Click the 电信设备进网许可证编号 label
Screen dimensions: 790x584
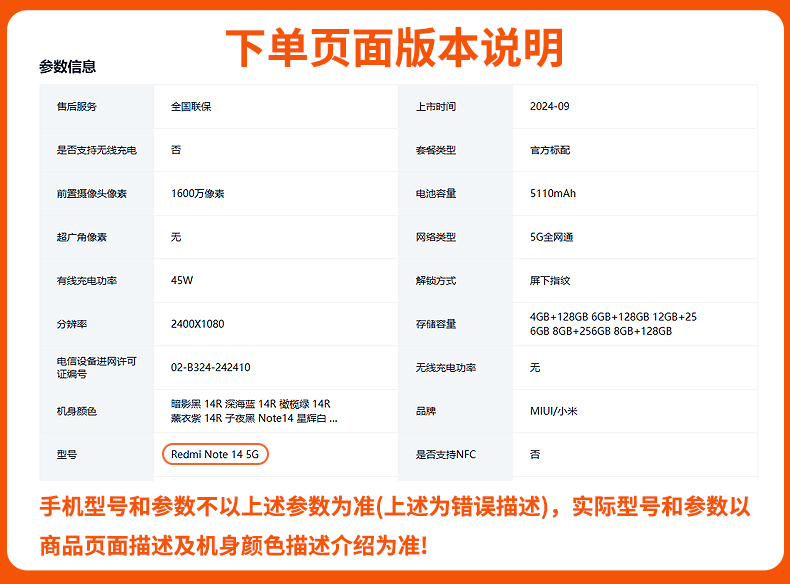[x=97, y=367]
